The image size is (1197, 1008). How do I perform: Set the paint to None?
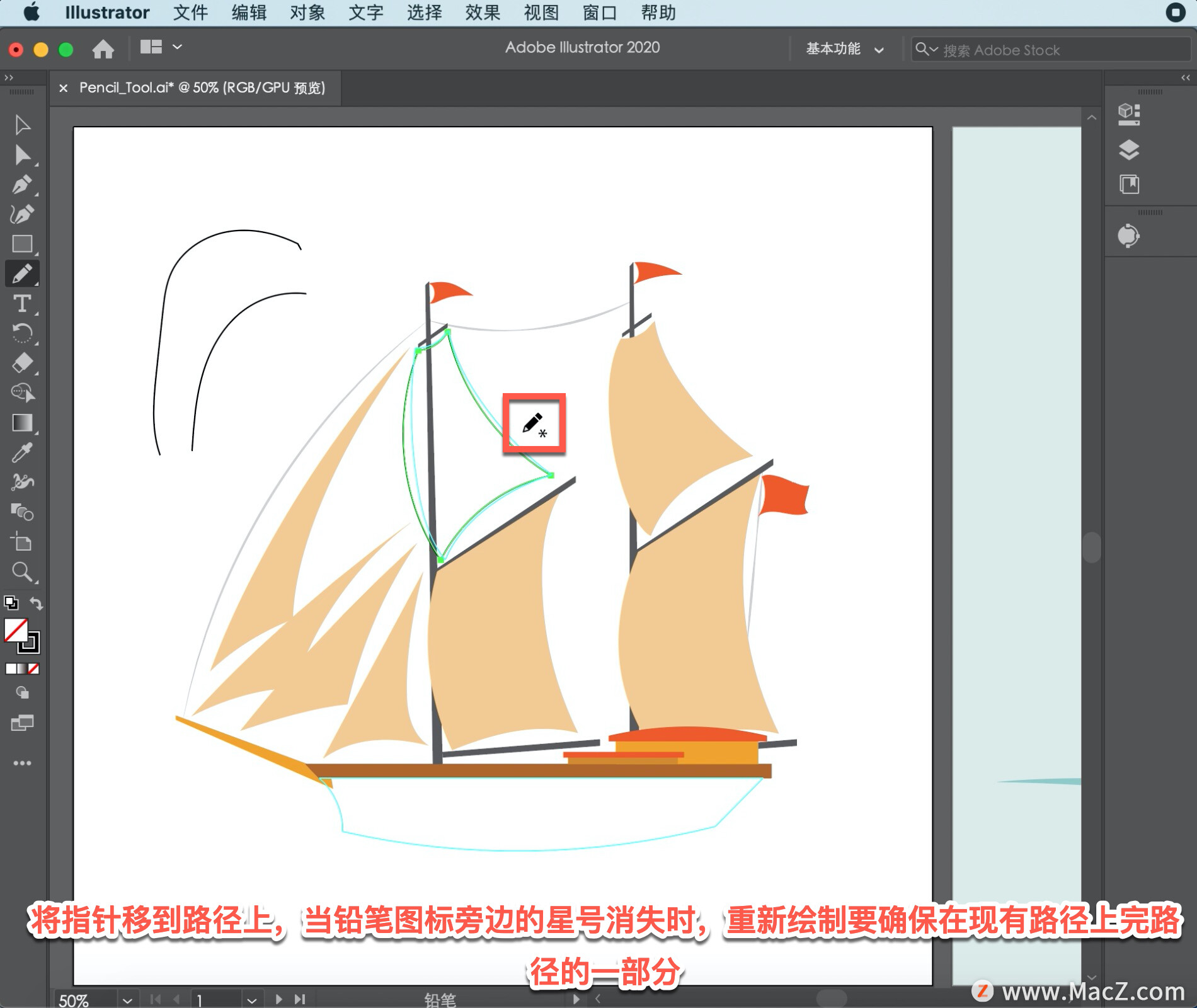(x=34, y=669)
